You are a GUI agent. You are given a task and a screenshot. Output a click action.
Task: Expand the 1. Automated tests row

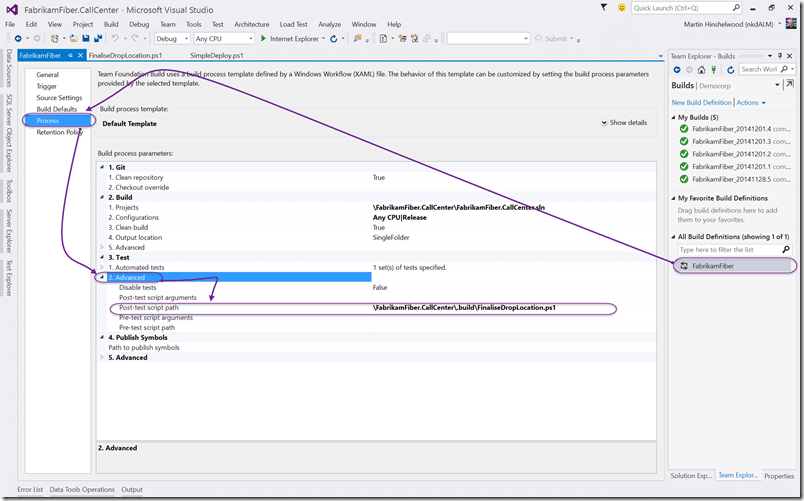pos(102,267)
